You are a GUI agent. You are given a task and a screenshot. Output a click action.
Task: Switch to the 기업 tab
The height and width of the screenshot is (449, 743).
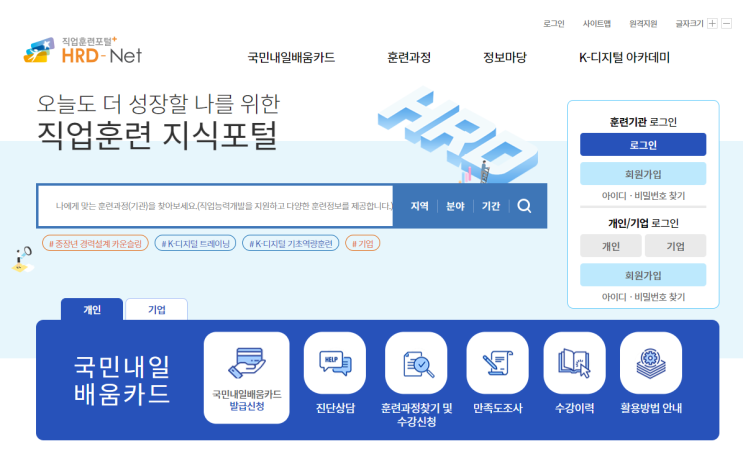click(x=157, y=309)
